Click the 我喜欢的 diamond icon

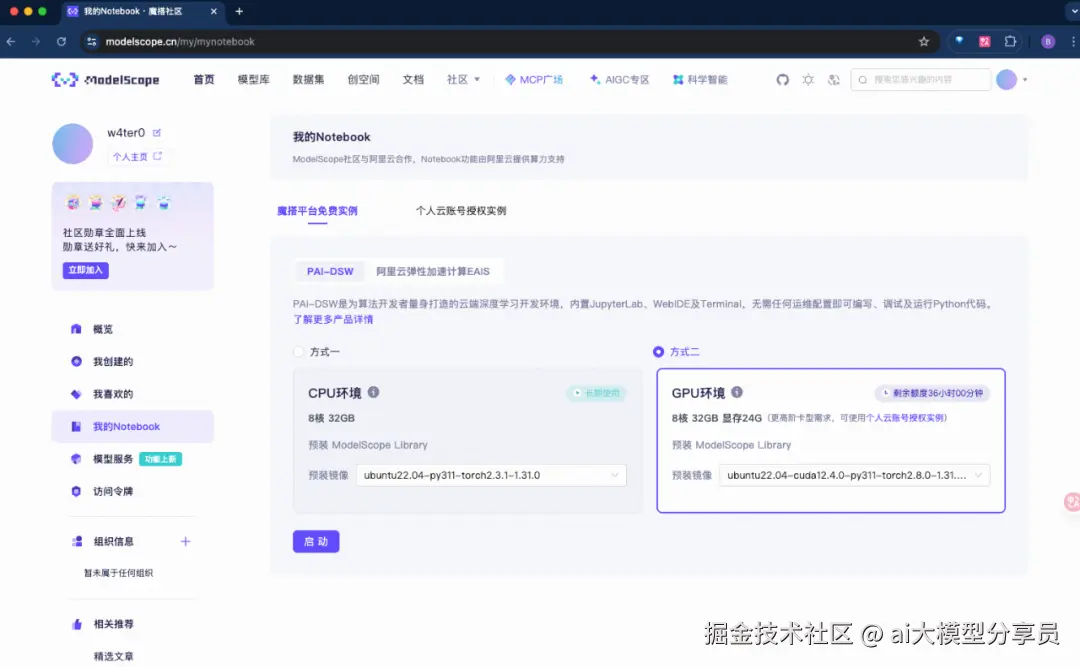(x=76, y=394)
